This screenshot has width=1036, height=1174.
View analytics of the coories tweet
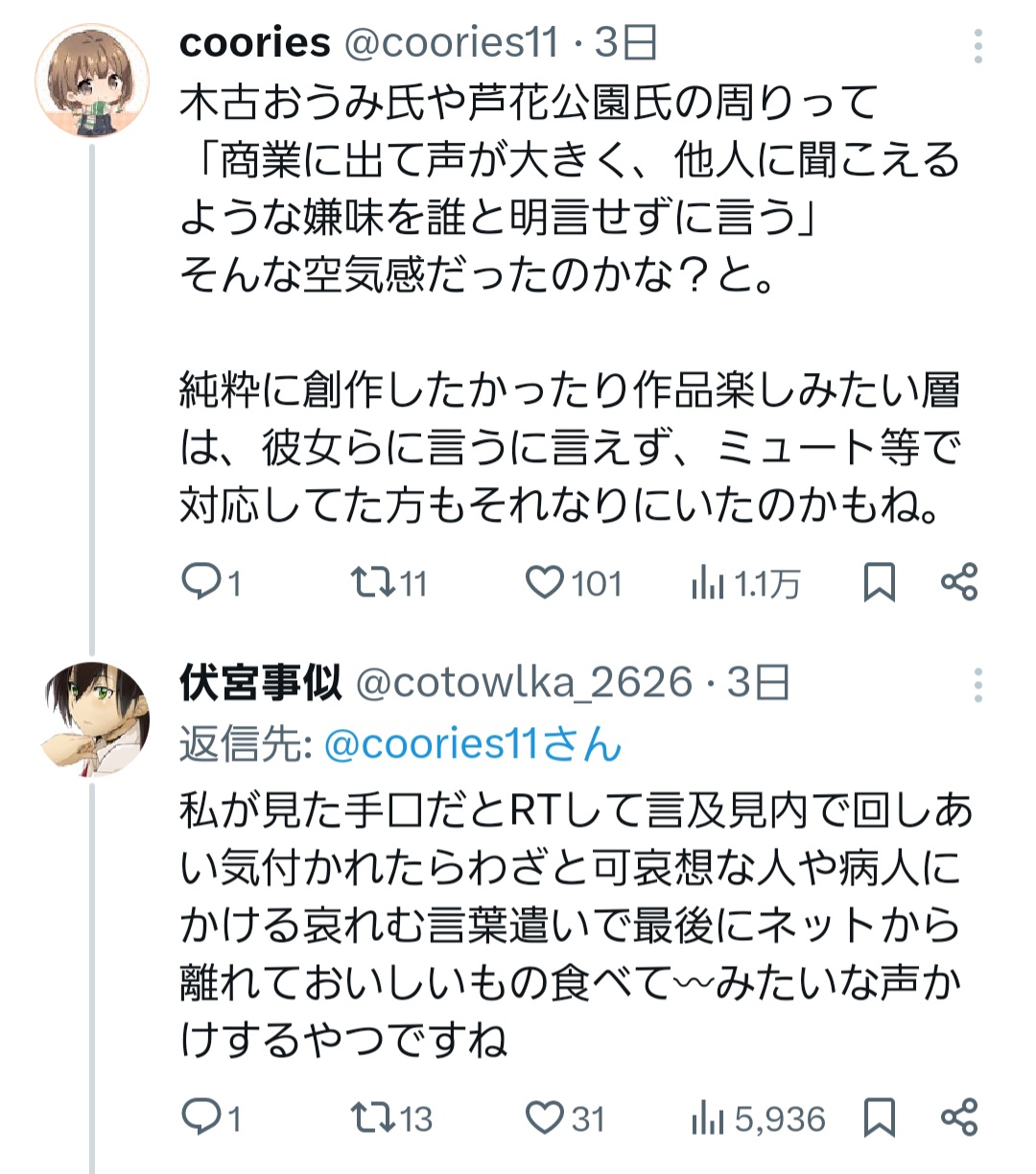pos(708,582)
